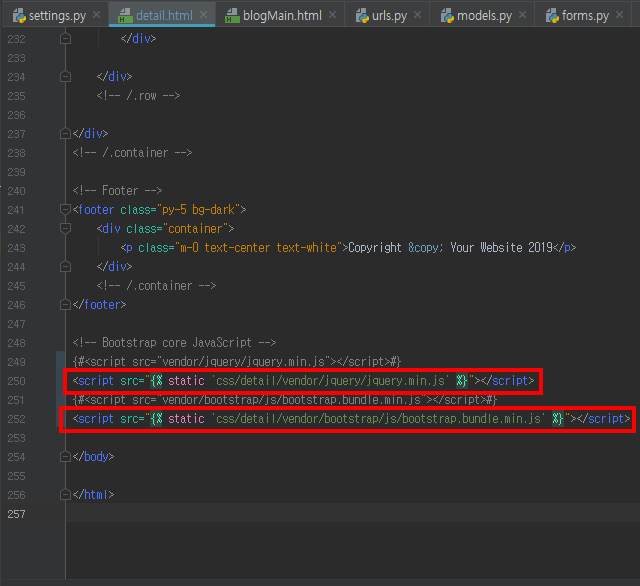Collapse the fold marker on line 234
The image size is (640, 586).
tap(65, 77)
